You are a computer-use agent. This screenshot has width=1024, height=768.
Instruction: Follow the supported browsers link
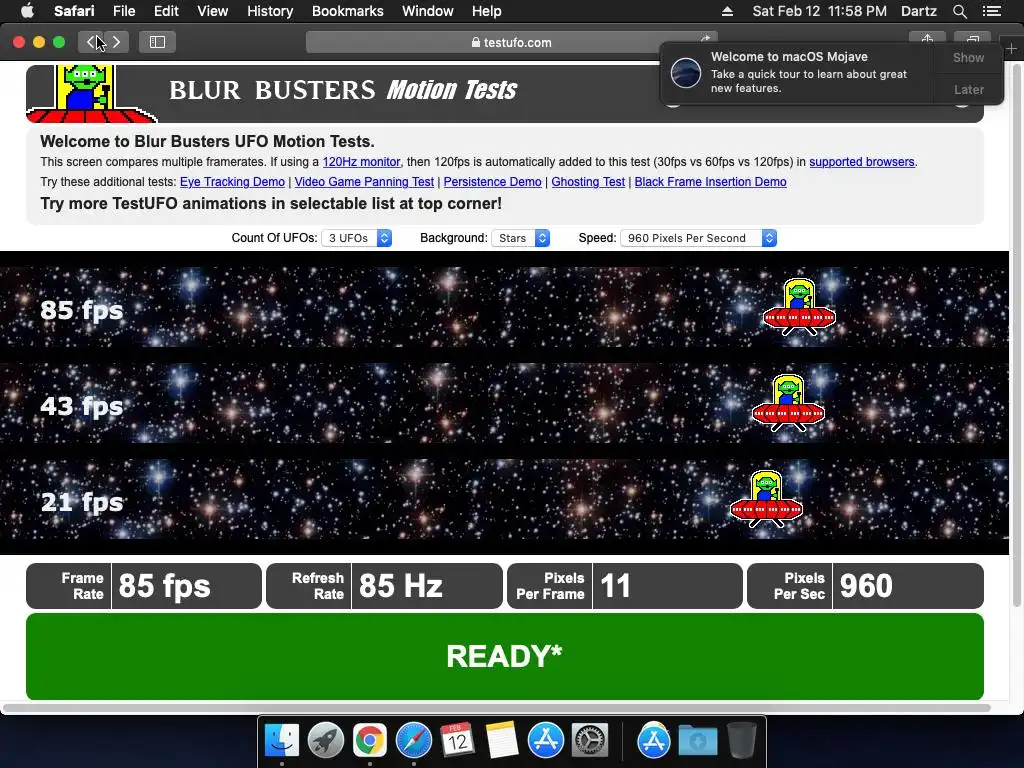pyautogui.click(x=861, y=162)
